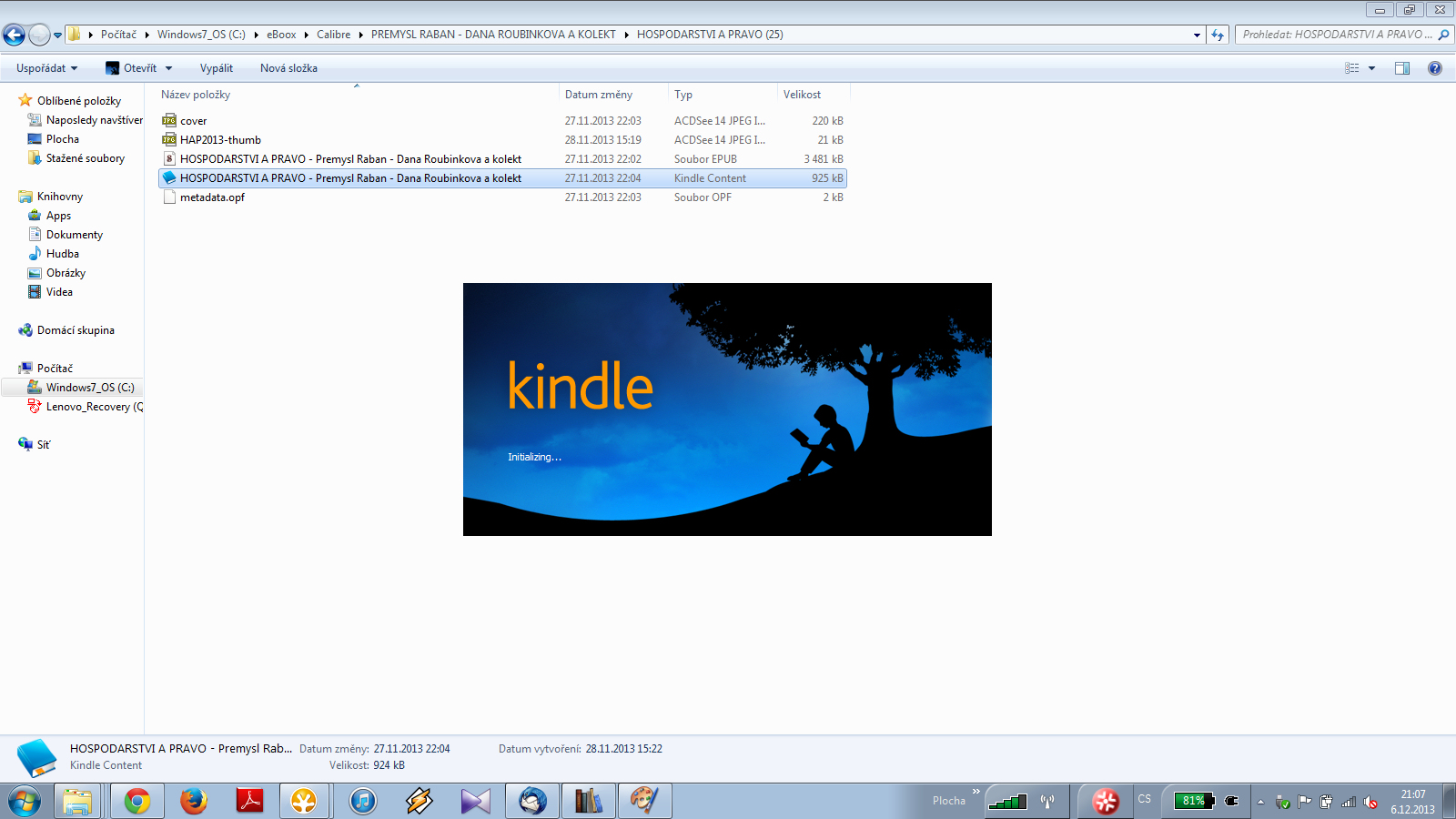Viewport: 1456px width, 819px height.
Task: Click Kindle book icon in details pane
Action: pyautogui.click(x=37, y=757)
